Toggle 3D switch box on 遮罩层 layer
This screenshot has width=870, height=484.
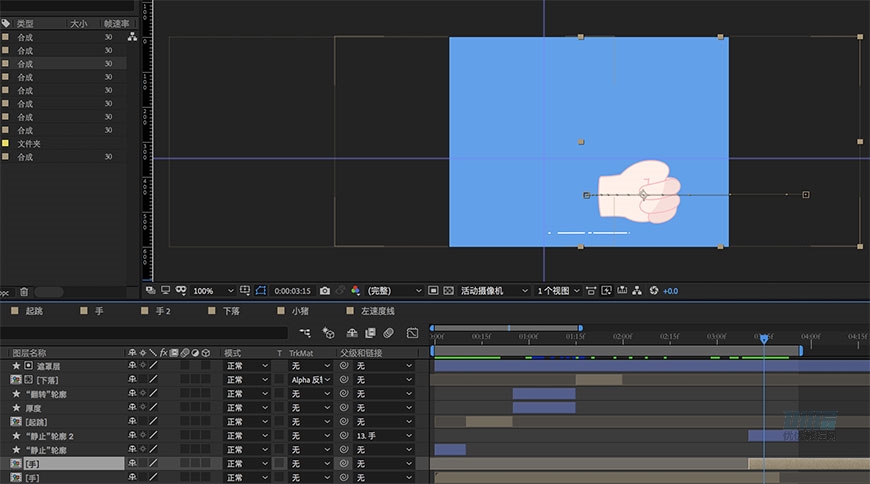point(206,366)
